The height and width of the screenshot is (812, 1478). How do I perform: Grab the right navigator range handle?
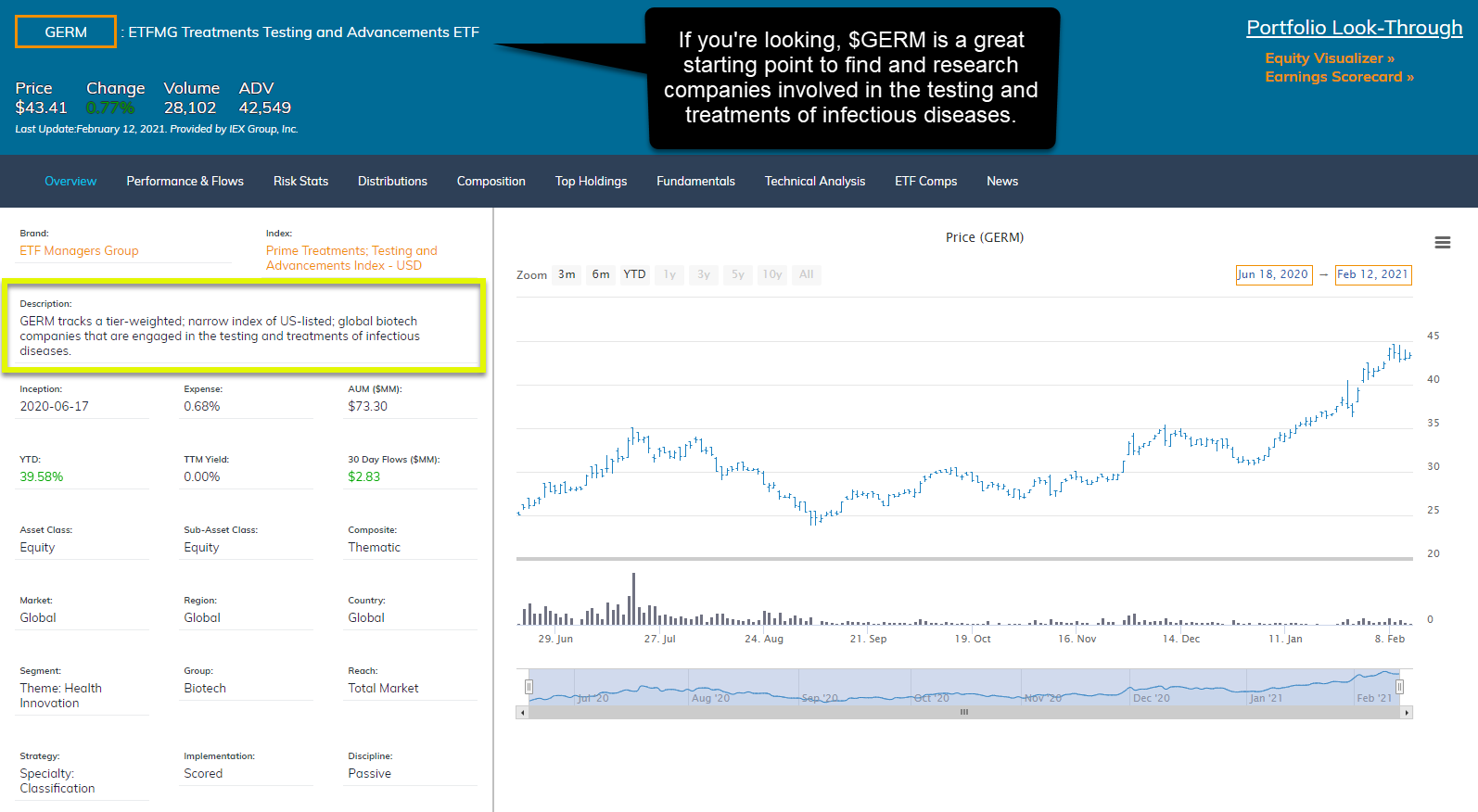point(1399,687)
